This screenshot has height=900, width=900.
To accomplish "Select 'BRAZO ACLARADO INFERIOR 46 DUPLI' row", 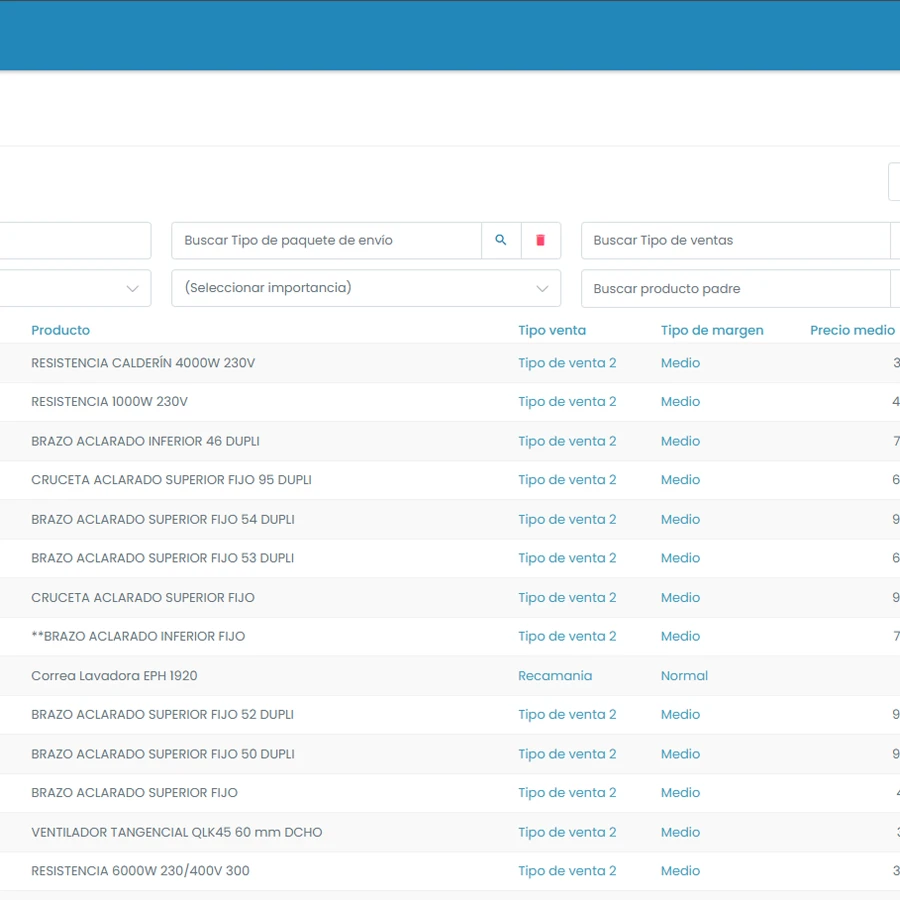I will pos(450,441).
